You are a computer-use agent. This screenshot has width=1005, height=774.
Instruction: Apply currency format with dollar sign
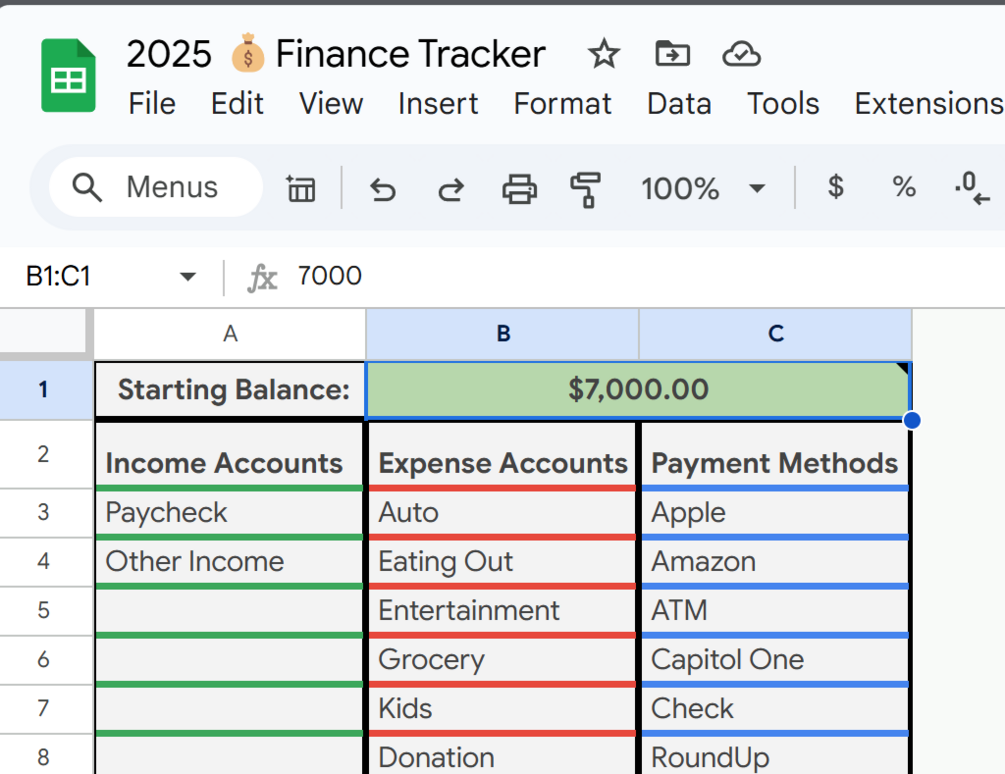(836, 187)
